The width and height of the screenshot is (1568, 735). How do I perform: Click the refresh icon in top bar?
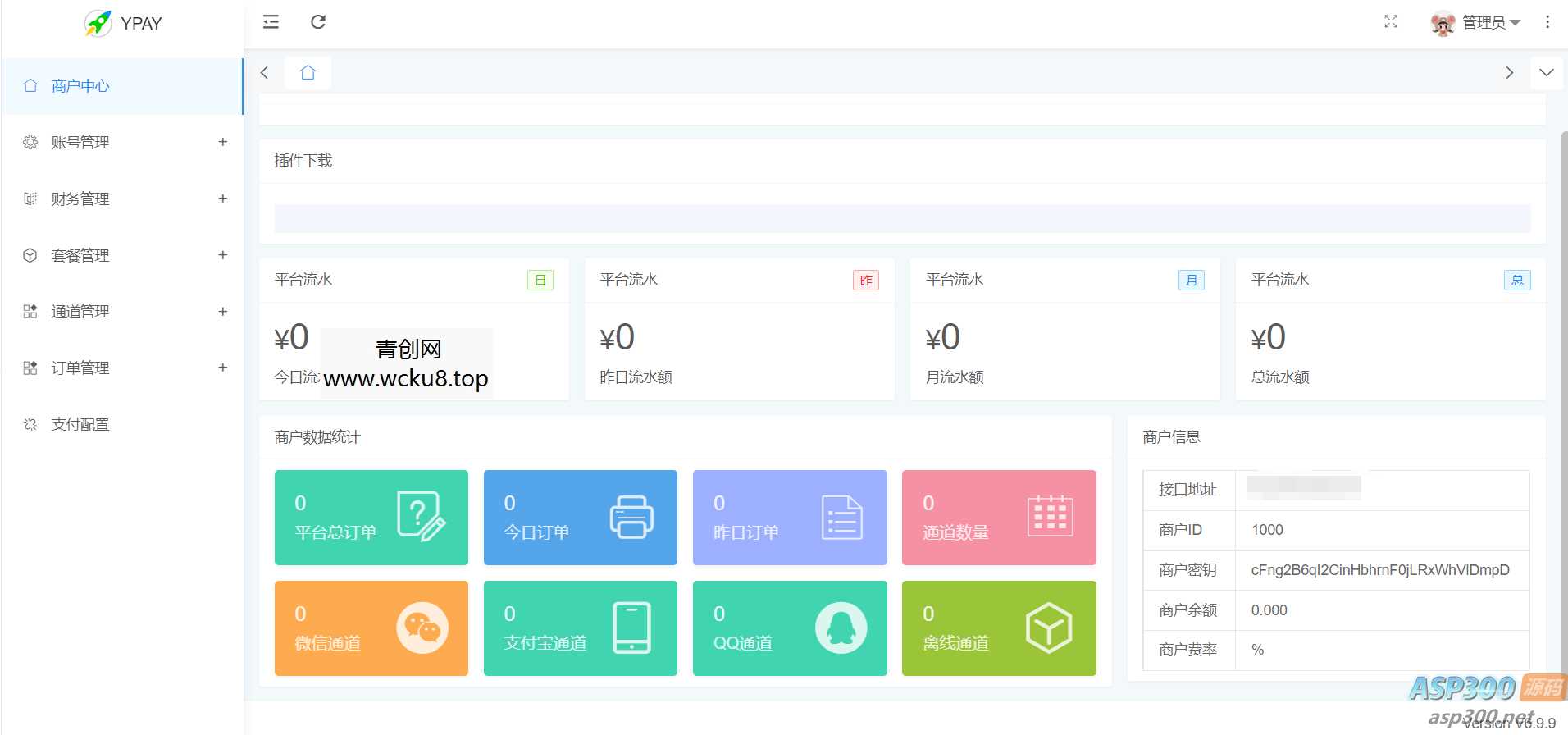(318, 22)
